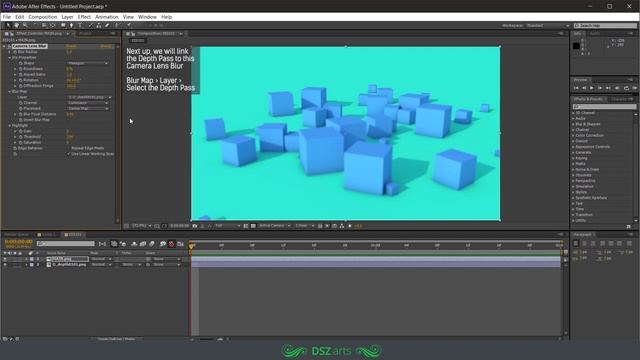
Task: Toggle the Auto-keyframe icon in timeline
Action: point(171,244)
